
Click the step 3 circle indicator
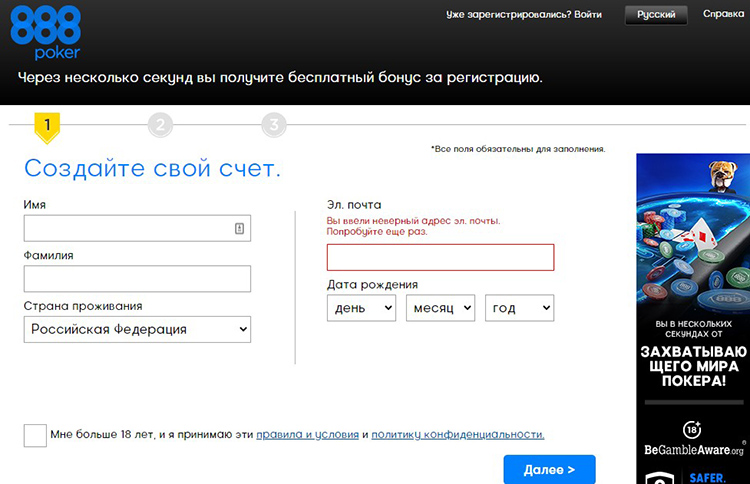click(x=273, y=125)
